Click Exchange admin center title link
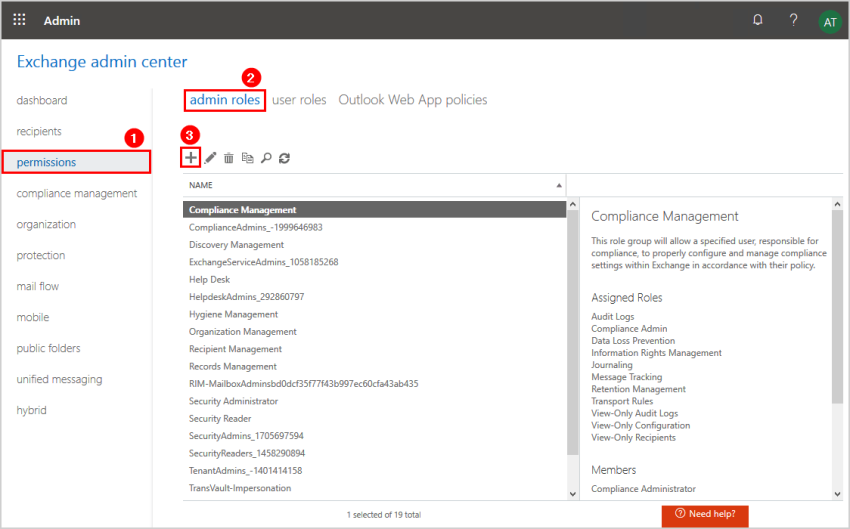This screenshot has height=529, width=850. tap(102, 61)
